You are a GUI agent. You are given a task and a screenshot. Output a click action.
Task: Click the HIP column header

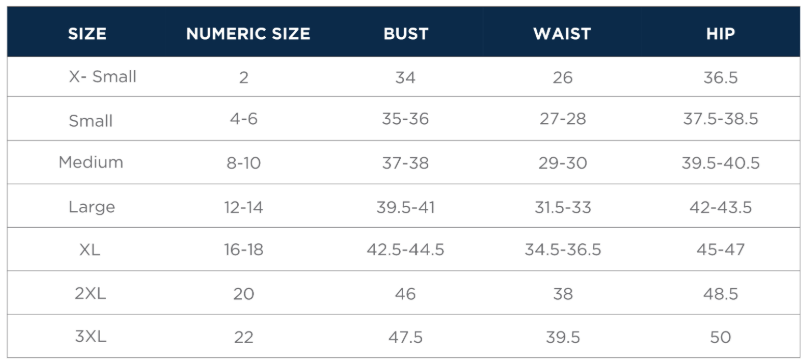tap(720, 34)
